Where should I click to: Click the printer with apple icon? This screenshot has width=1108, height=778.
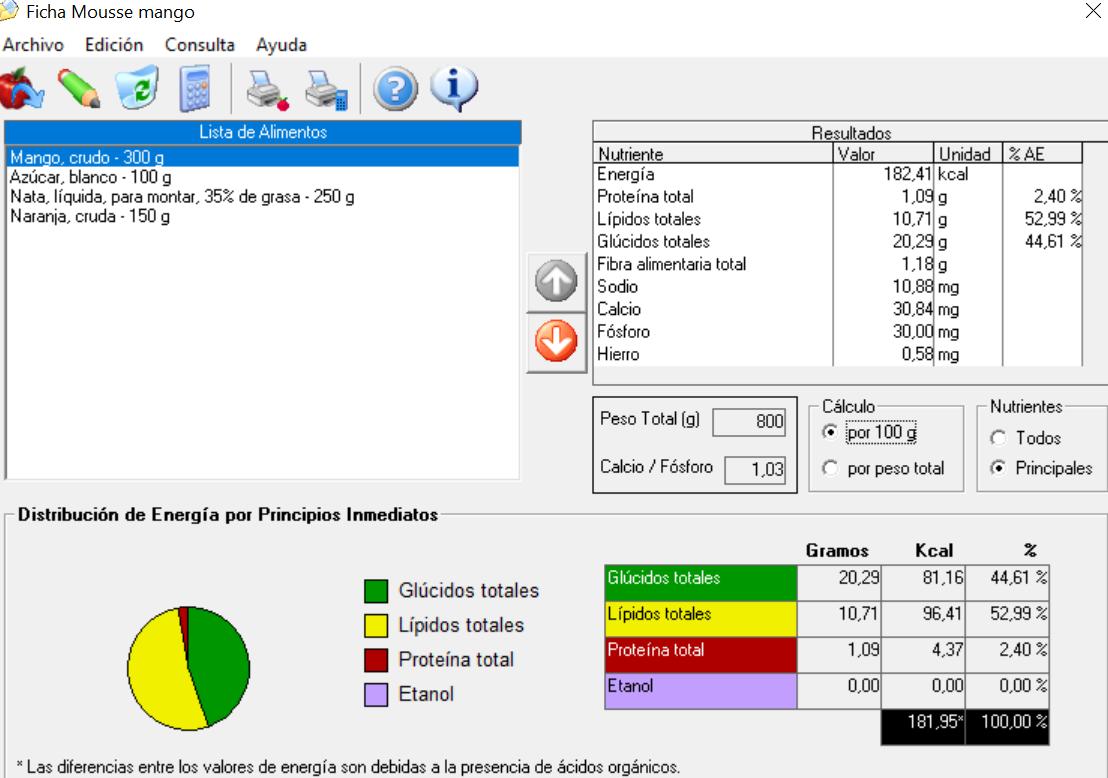267,91
